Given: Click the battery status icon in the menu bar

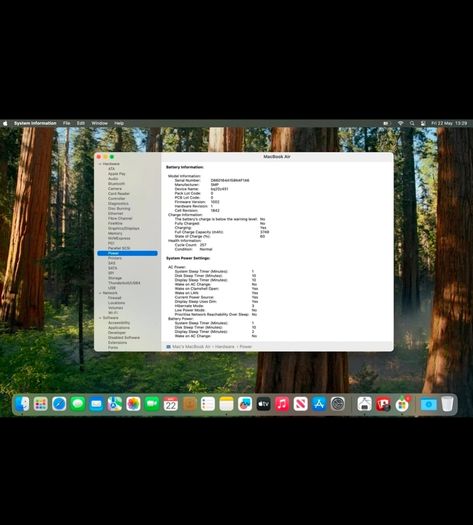Looking at the screenshot, I should [386, 123].
